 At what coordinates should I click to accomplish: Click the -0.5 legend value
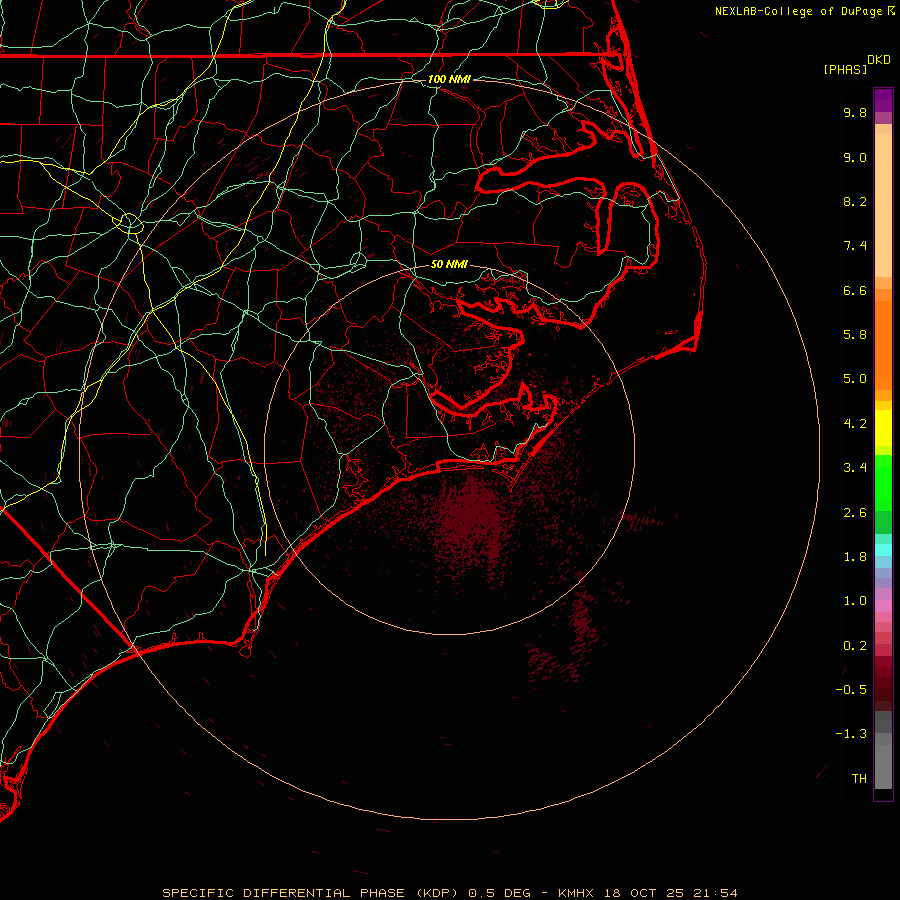(x=851, y=690)
